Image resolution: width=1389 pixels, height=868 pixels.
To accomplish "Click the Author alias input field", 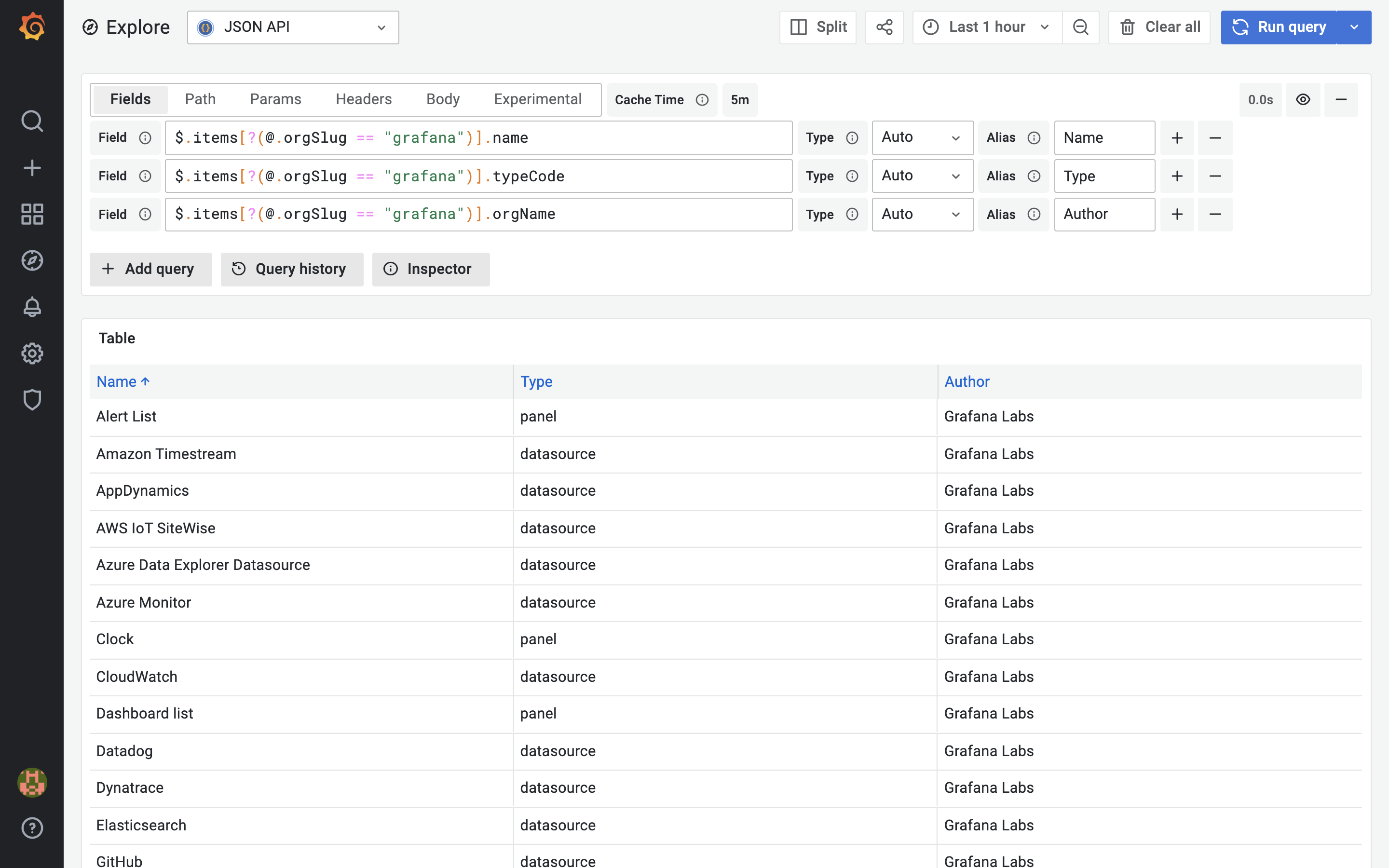I will [x=1104, y=214].
